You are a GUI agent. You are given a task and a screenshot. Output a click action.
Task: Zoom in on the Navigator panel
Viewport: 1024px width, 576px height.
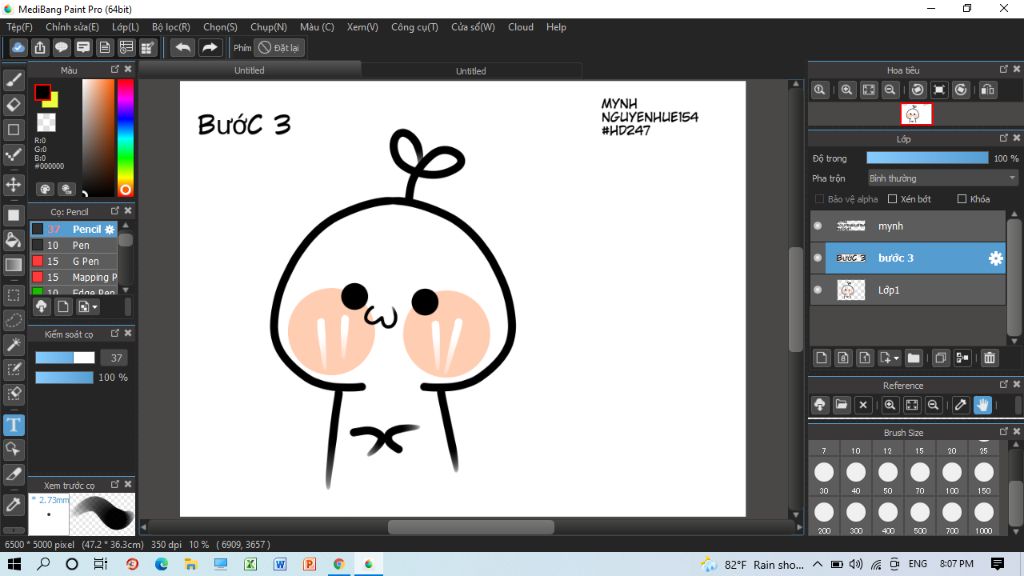pyautogui.click(x=846, y=90)
